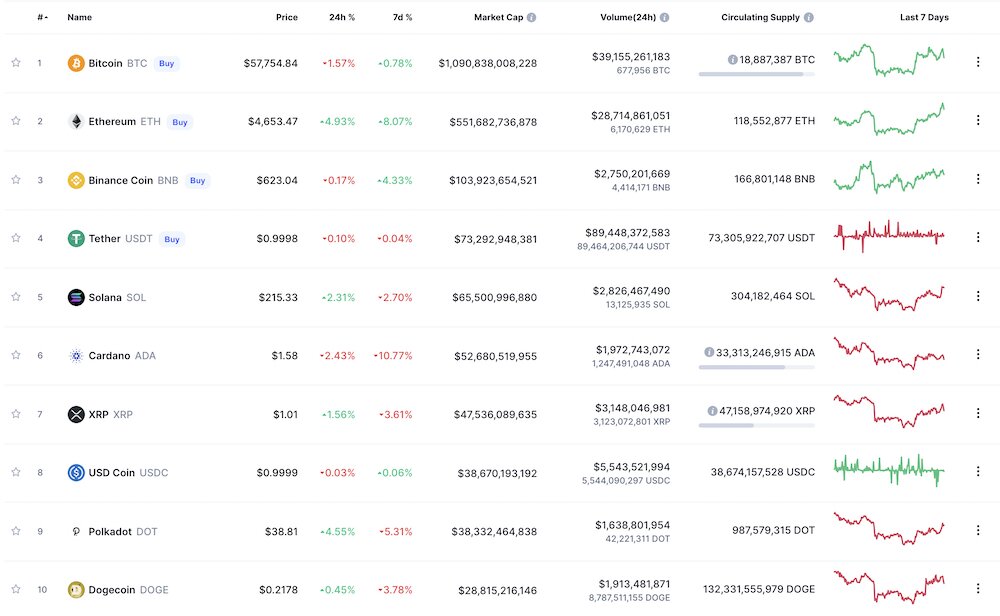Screen dimensions: 1000x616
Task: Open the three-dot menu for Tether
Action: coord(978,237)
